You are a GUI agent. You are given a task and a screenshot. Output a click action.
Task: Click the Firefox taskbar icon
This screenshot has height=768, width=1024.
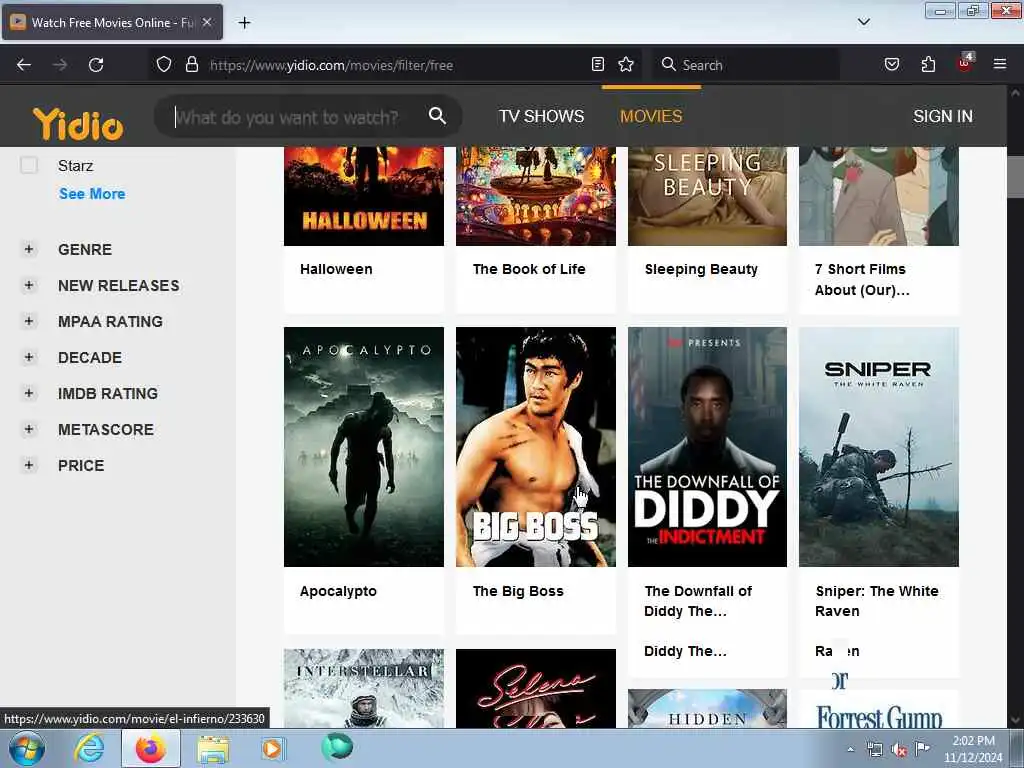pyautogui.click(x=151, y=748)
